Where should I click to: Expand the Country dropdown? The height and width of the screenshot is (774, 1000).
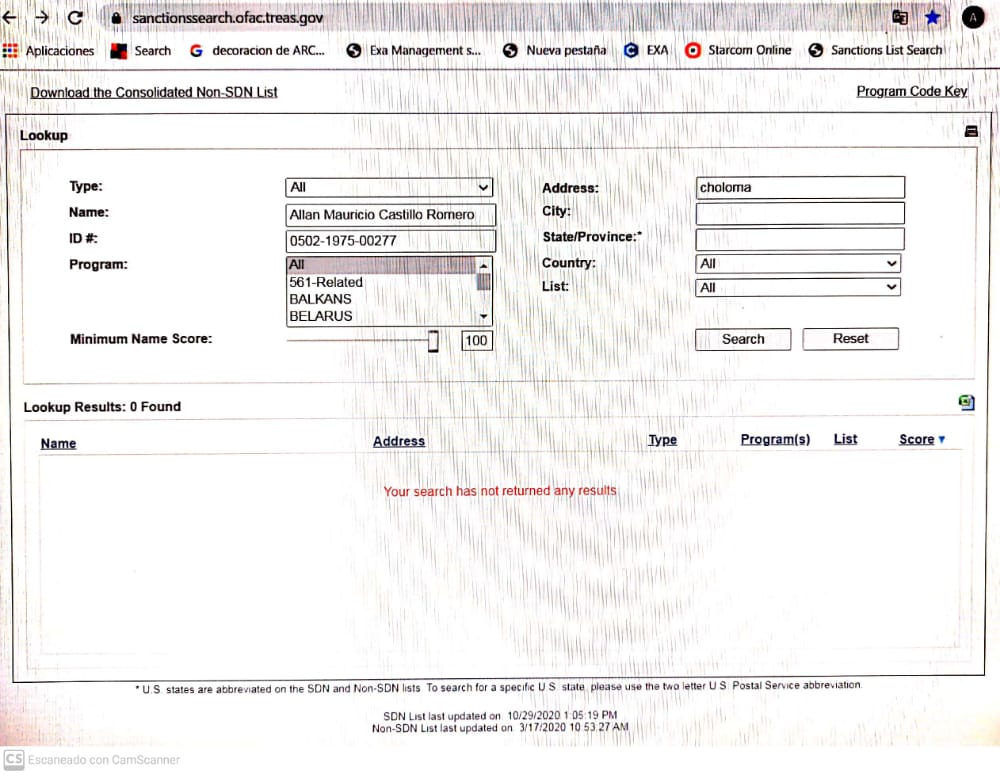click(797, 264)
